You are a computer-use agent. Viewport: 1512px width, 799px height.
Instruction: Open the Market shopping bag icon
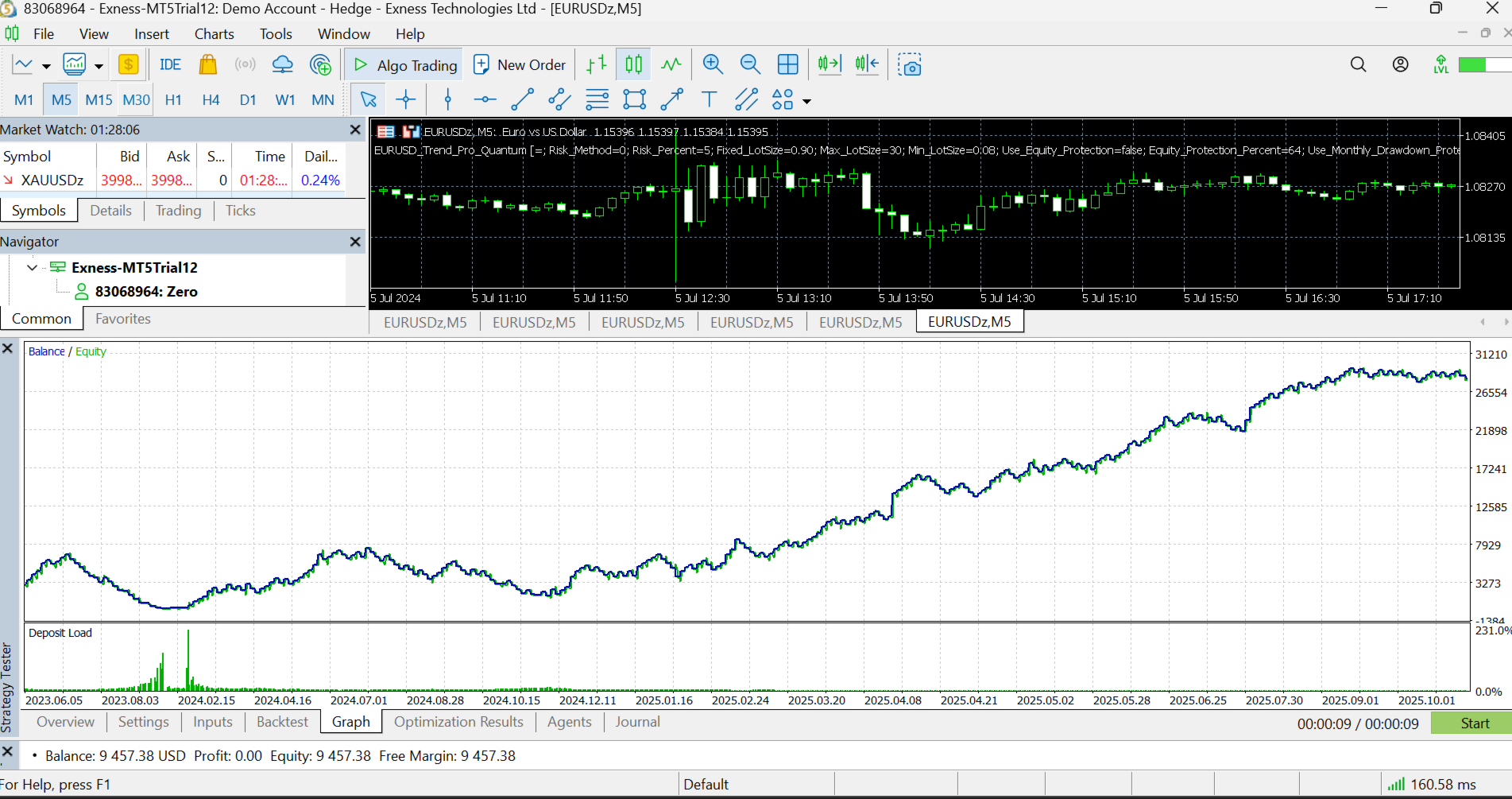pos(208,64)
